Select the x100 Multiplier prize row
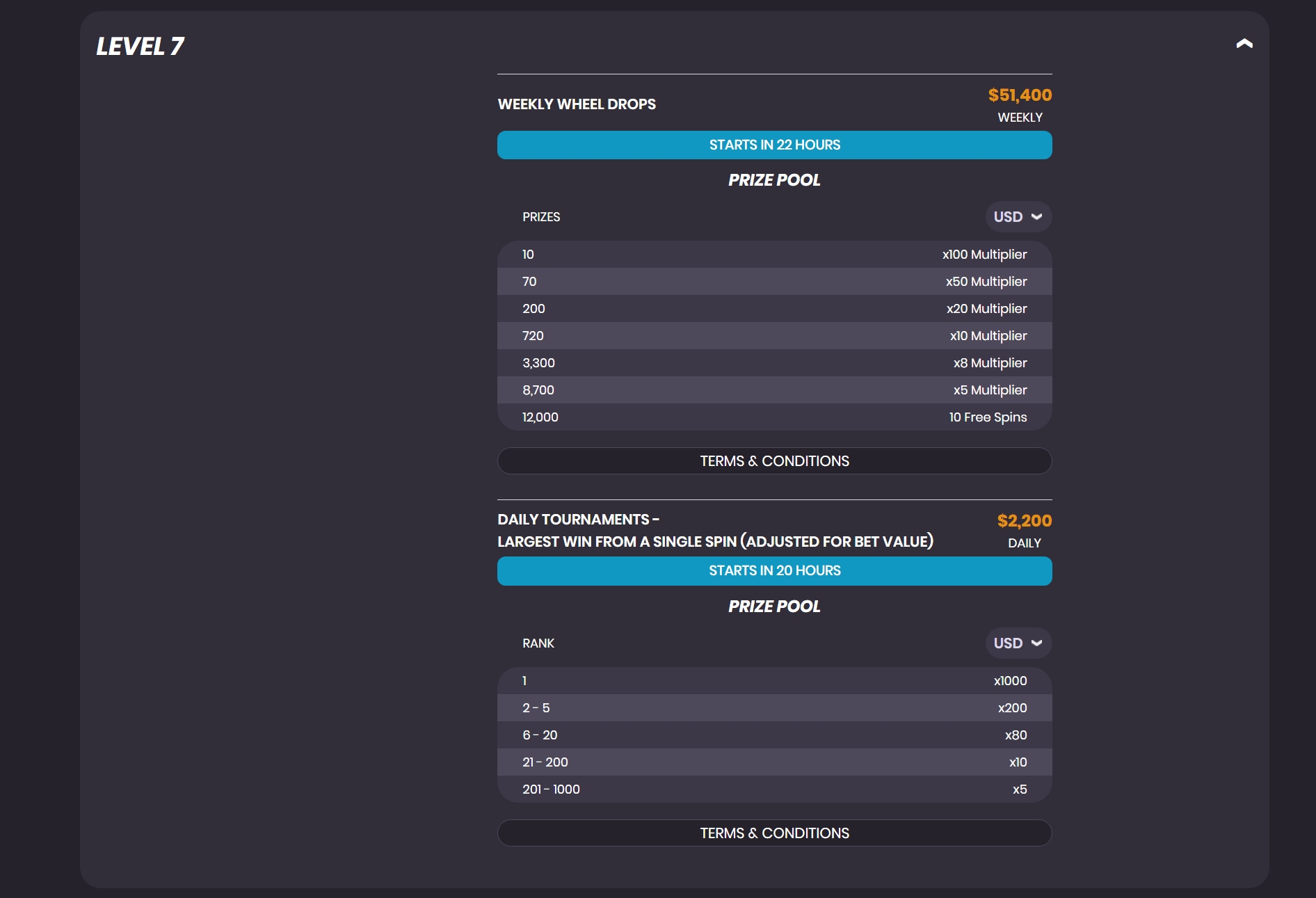Image resolution: width=1316 pixels, height=898 pixels. (774, 255)
